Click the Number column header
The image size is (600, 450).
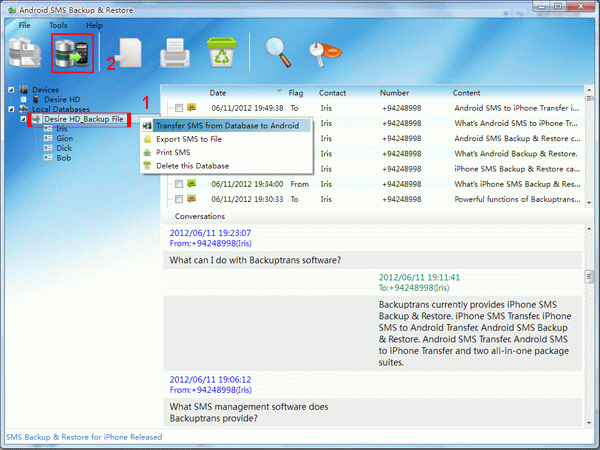tap(394, 93)
